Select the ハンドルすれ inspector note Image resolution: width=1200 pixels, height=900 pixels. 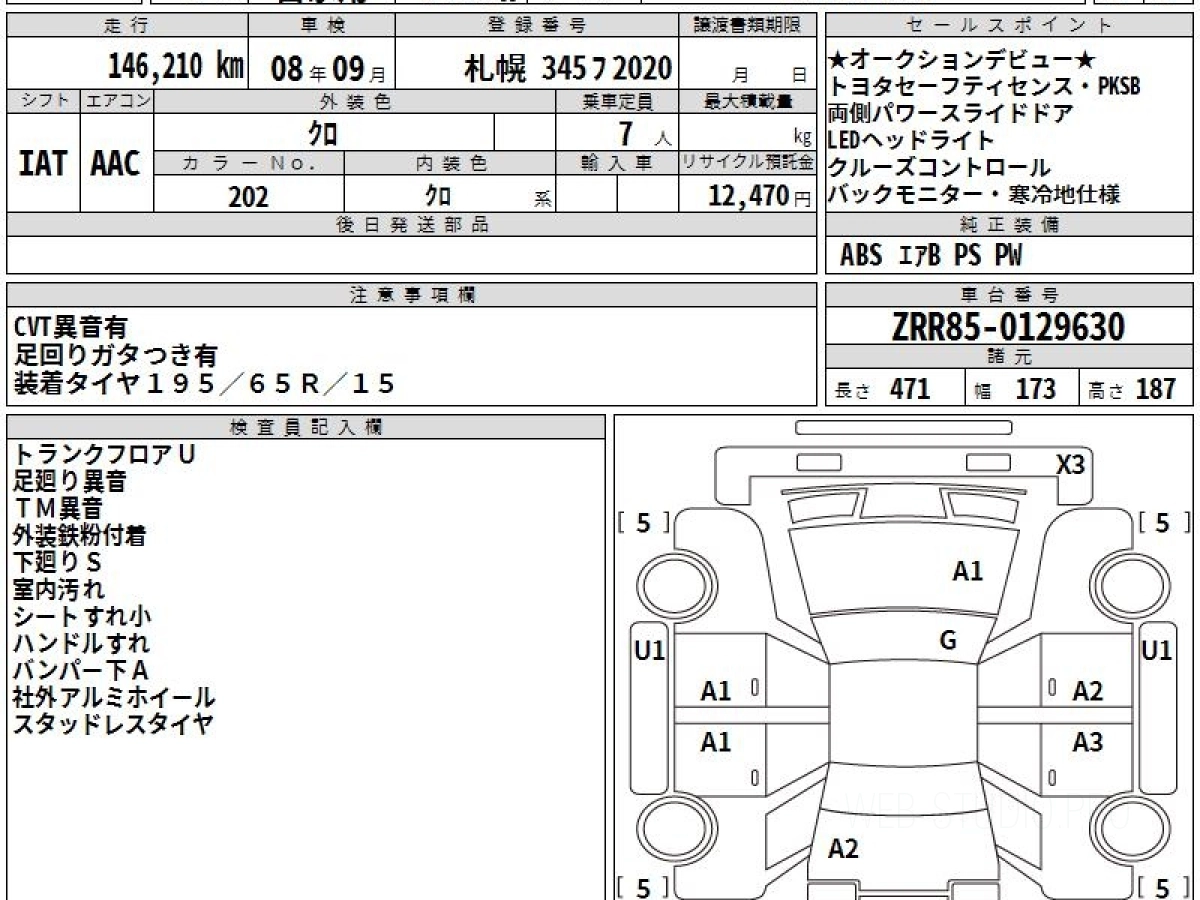point(81,643)
